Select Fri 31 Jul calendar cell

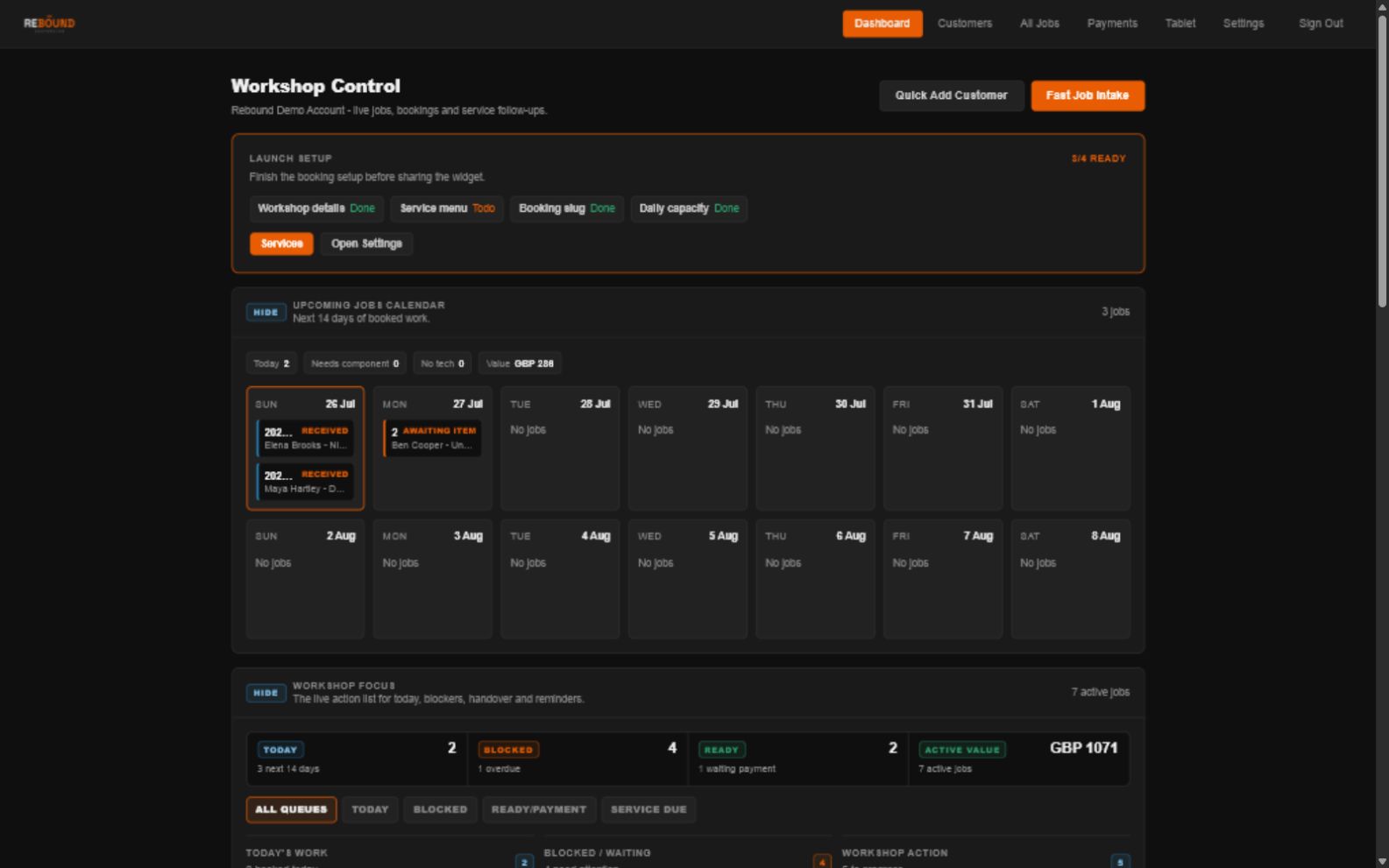943,448
